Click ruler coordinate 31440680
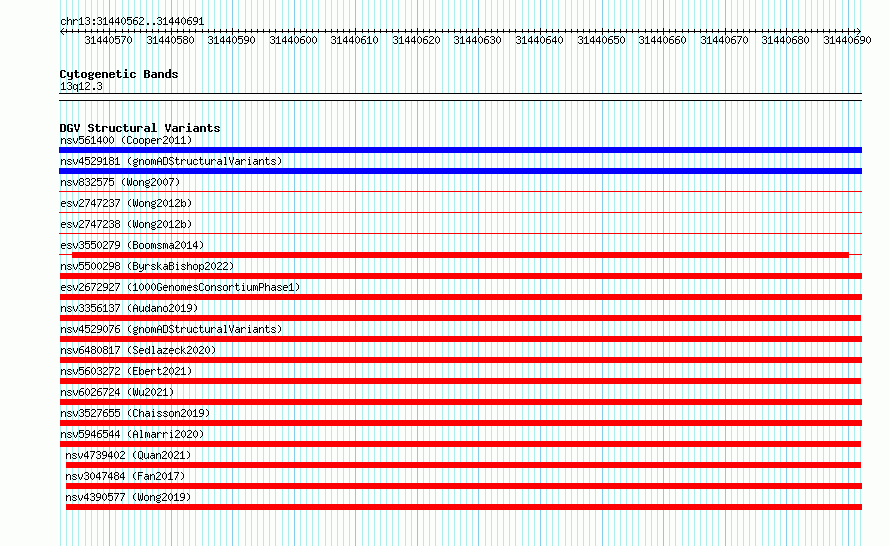 [x=786, y=40]
